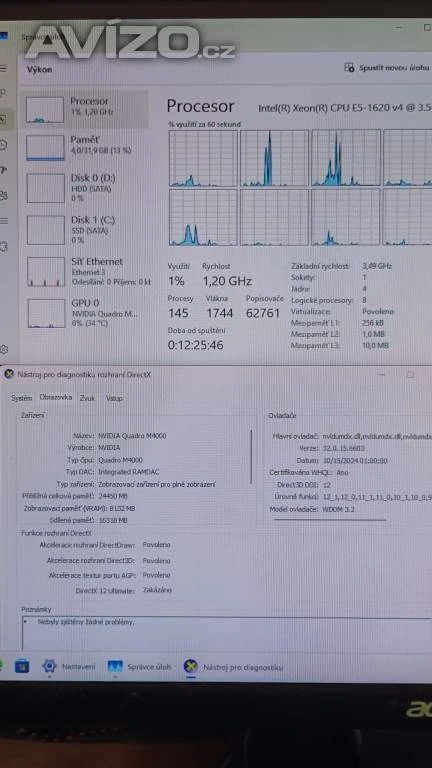The width and height of the screenshot is (432, 768).
Task: Select Síť Ethernet performance entry
Action: coord(86,271)
